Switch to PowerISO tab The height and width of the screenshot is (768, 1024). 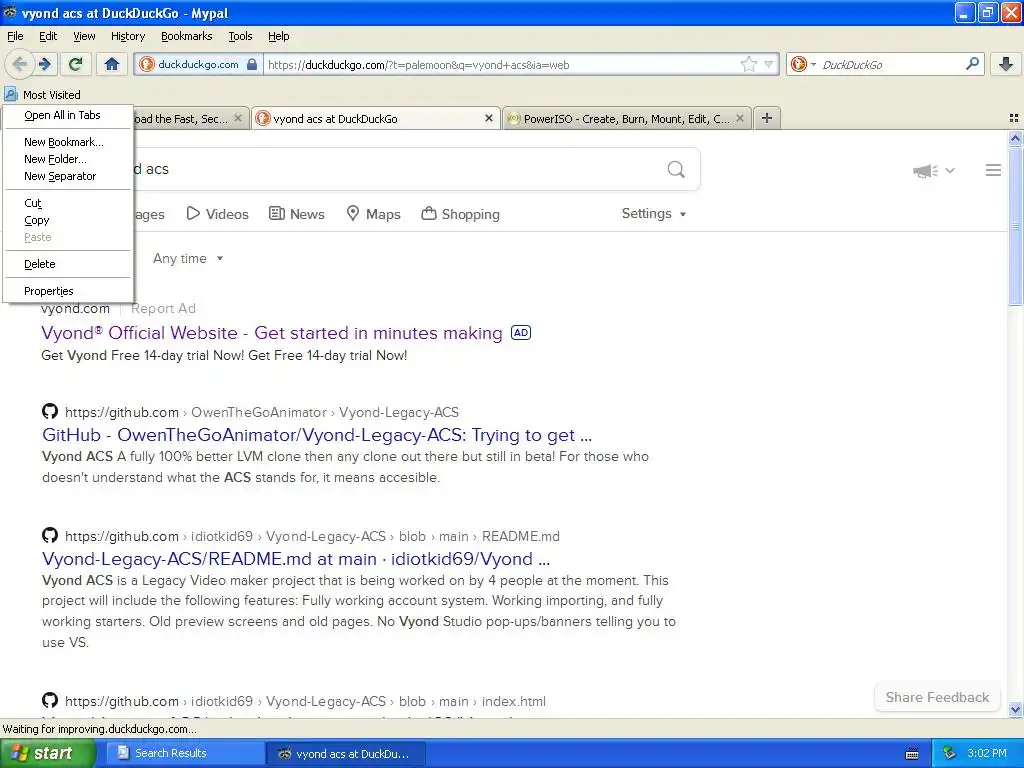[x=626, y=118]
